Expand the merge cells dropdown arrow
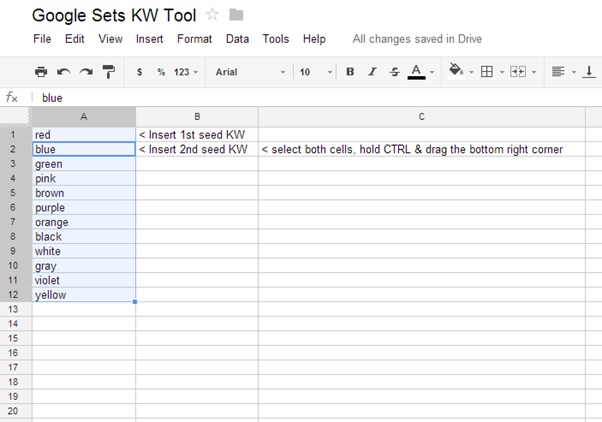 (534, 72)
